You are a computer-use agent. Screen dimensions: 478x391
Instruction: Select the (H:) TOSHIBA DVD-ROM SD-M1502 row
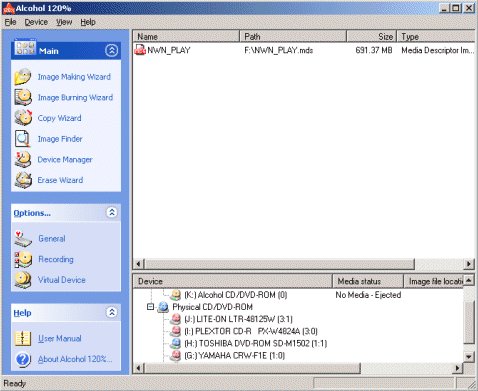[255, 343]
